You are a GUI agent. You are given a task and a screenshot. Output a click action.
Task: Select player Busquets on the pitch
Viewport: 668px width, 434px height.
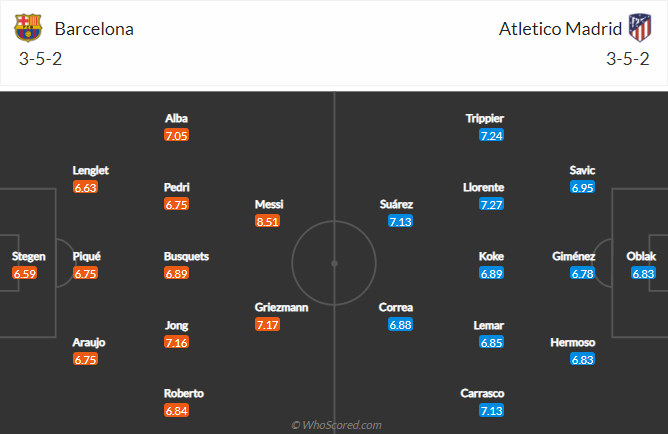[x=186, y=256]
